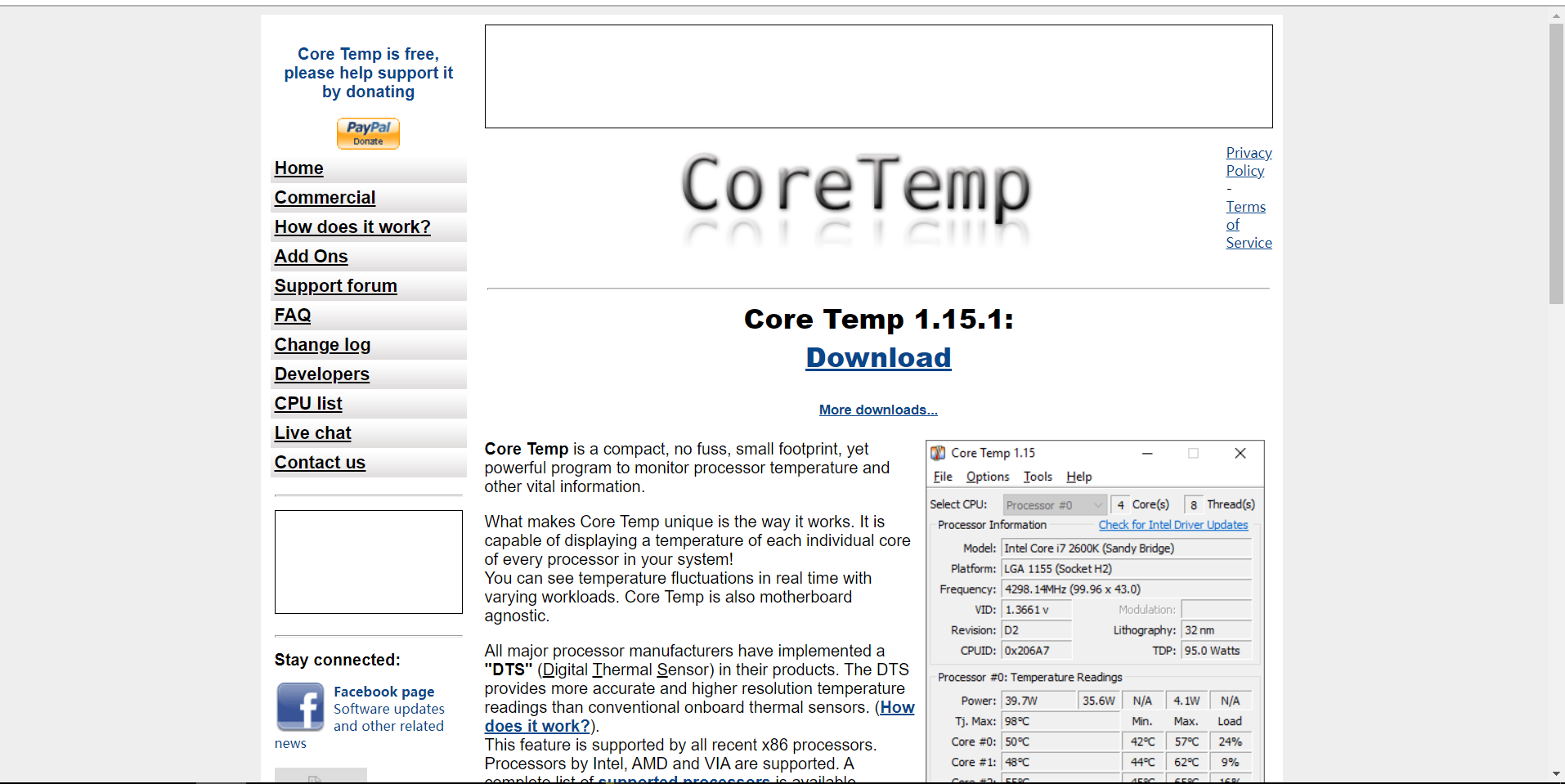The image size is (1565, 784).
Task: Click the PayPal Donate button
Action: (368, 133)
